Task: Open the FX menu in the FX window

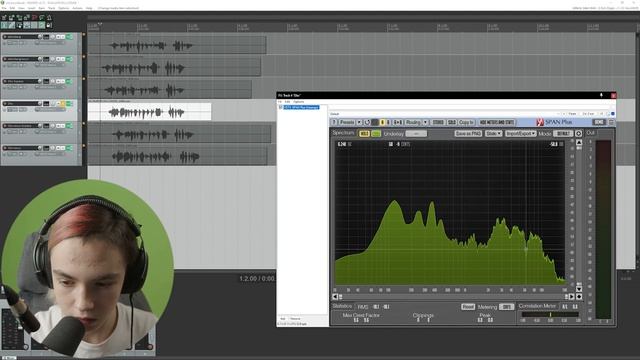Action: pos(280,102)
